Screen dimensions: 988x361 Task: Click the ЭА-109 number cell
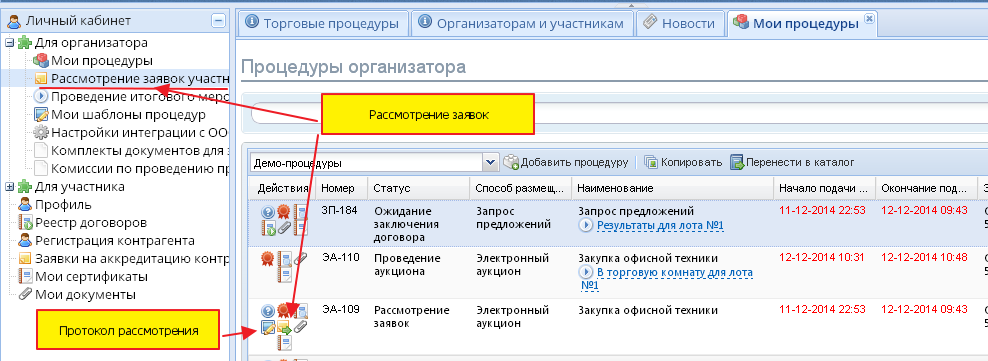(x=340, y=310)
